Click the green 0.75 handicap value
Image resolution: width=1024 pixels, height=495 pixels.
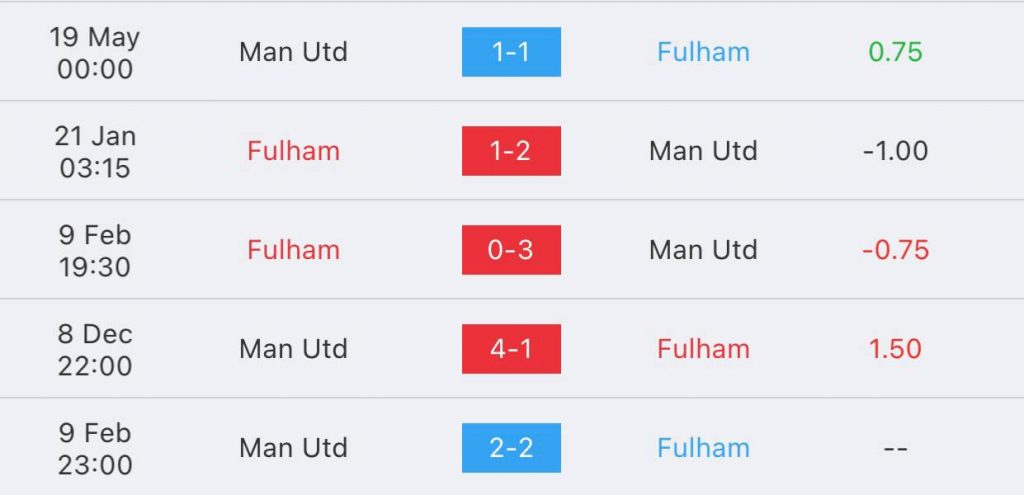click(x=895, y=52)
